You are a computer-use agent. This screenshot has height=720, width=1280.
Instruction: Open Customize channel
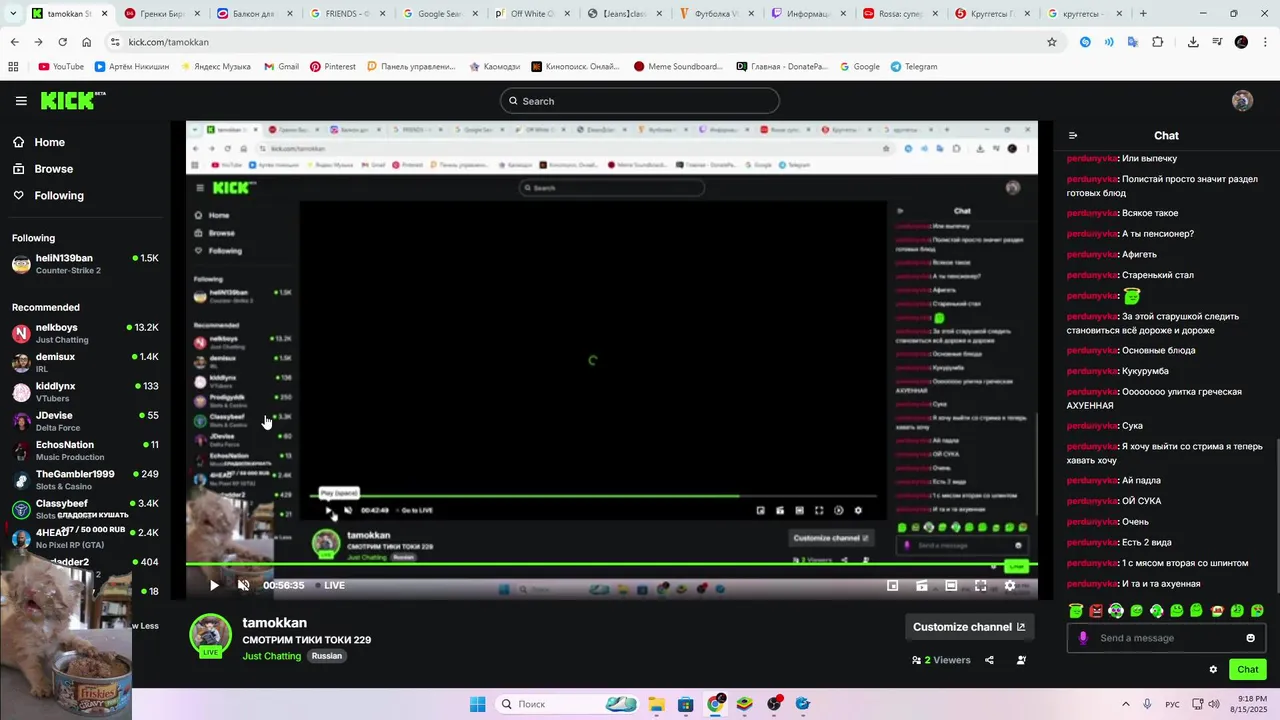[969, 627]
